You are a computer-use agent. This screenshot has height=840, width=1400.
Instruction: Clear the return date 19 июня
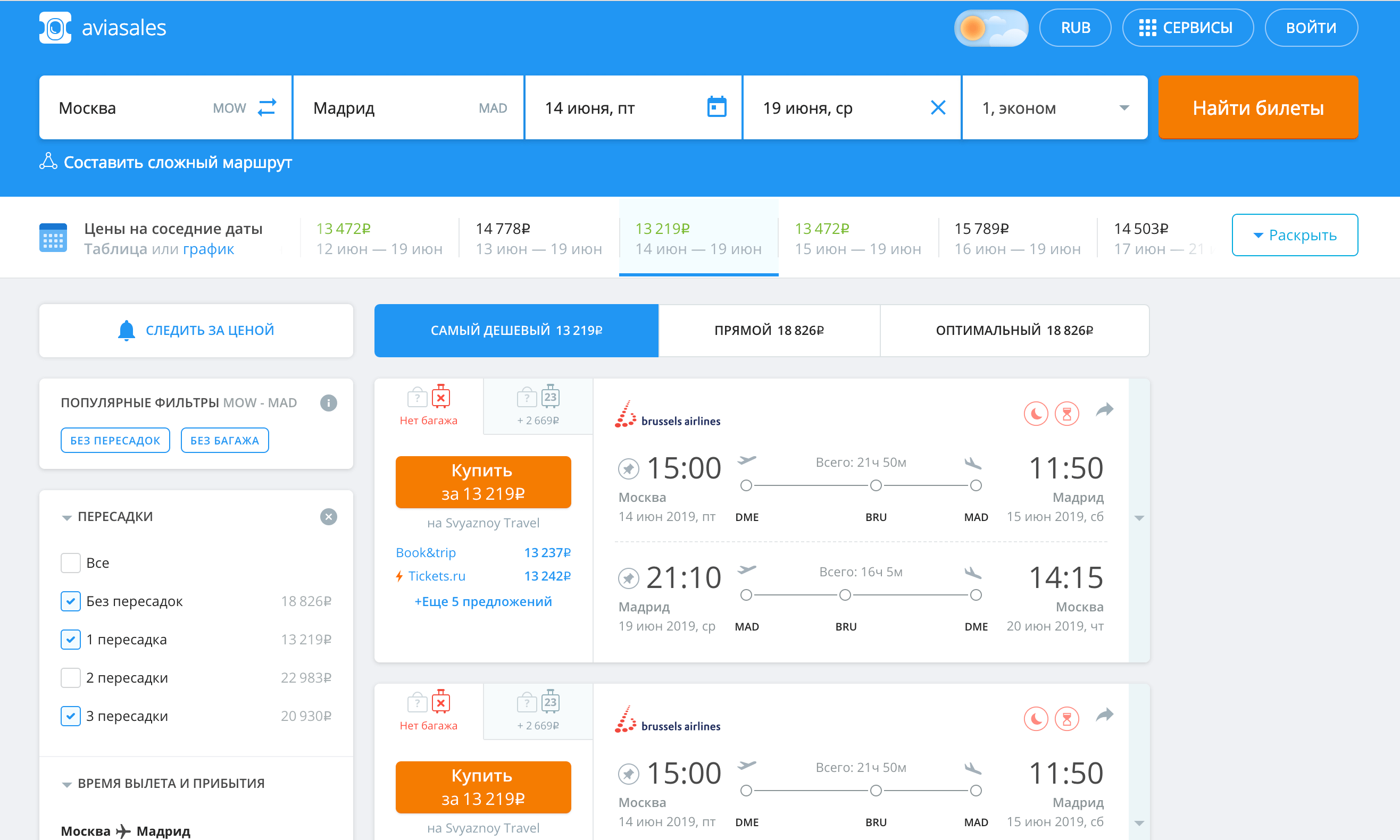[938, 107]
